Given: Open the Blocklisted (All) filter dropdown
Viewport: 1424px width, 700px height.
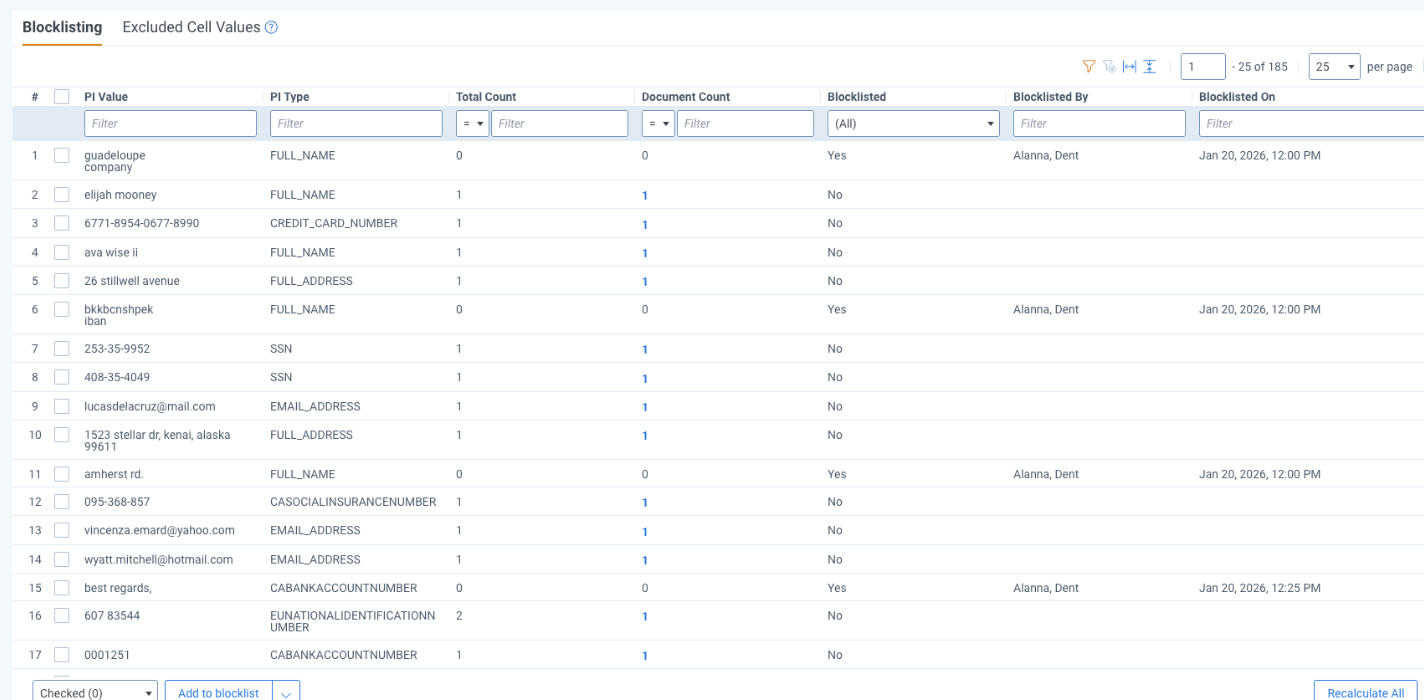Looking at the screenshot, I should (914, 123).
